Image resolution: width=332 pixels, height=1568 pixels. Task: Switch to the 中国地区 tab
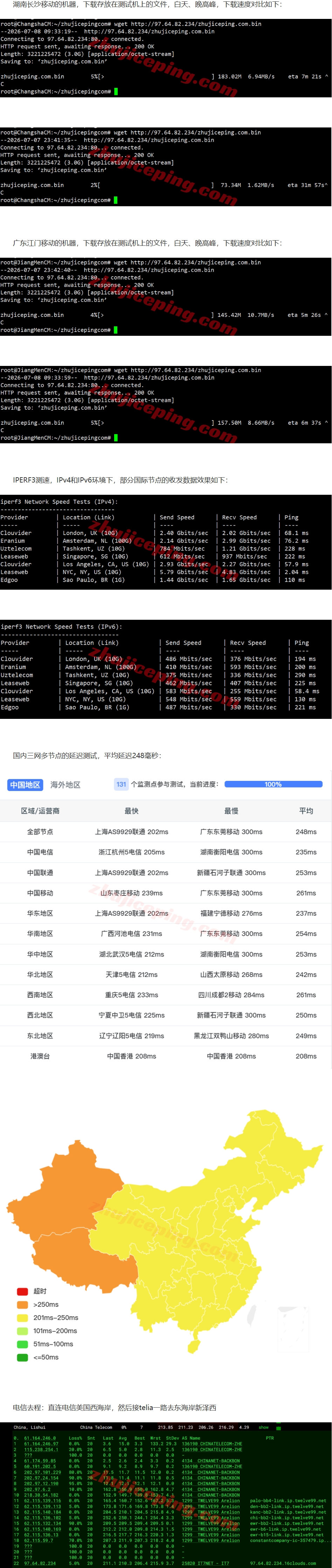[x=25, y=785]
